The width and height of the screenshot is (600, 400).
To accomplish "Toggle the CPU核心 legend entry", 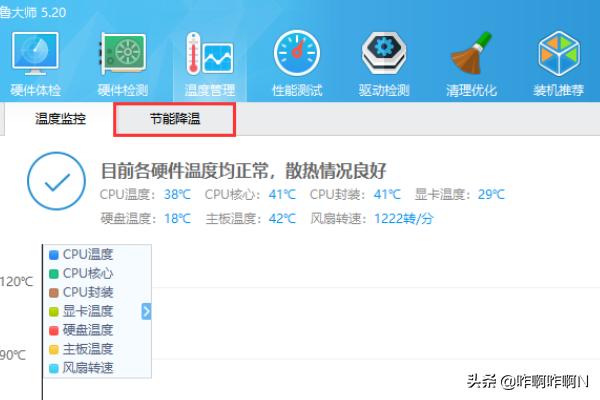I will tap(81, 273).
